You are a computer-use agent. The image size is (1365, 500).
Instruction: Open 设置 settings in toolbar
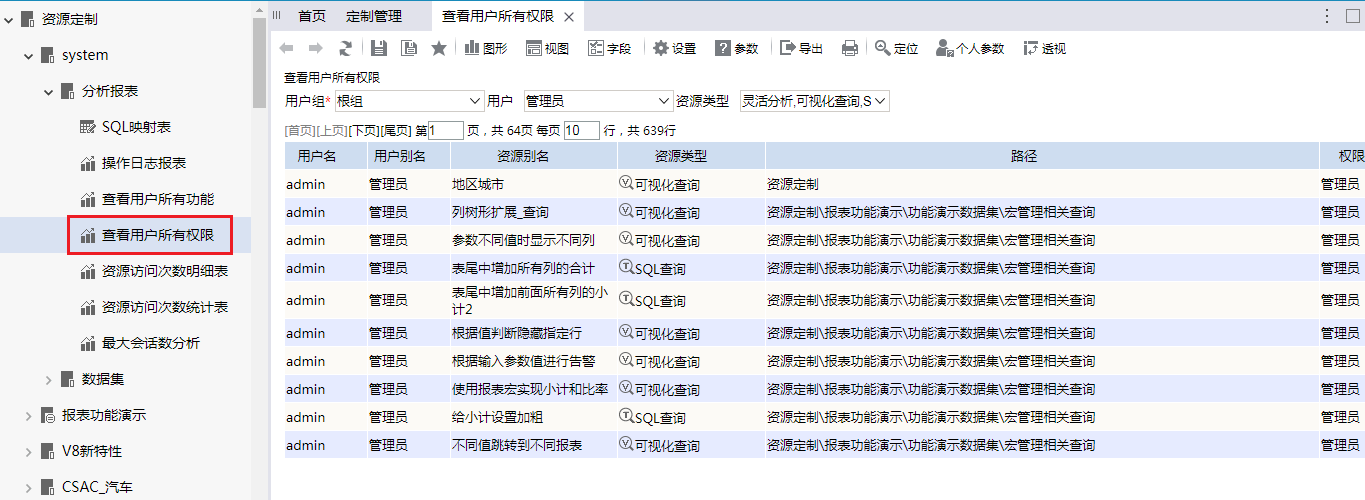(x=675, y=48)
